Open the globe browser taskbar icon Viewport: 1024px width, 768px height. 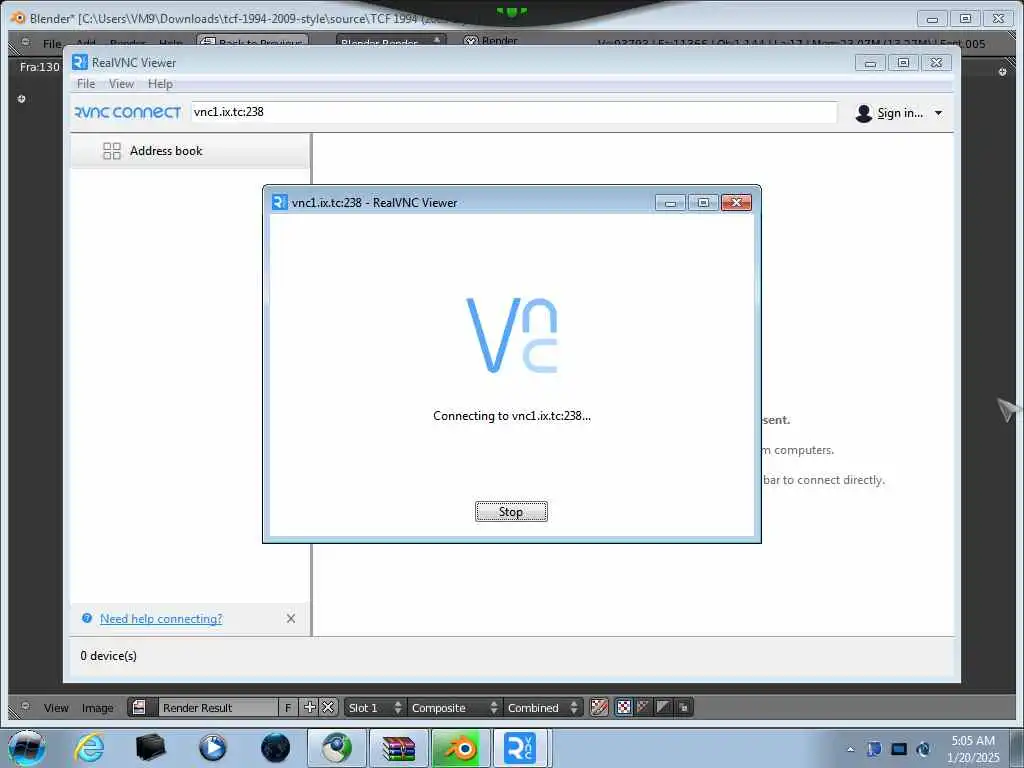tap(276, 748)
